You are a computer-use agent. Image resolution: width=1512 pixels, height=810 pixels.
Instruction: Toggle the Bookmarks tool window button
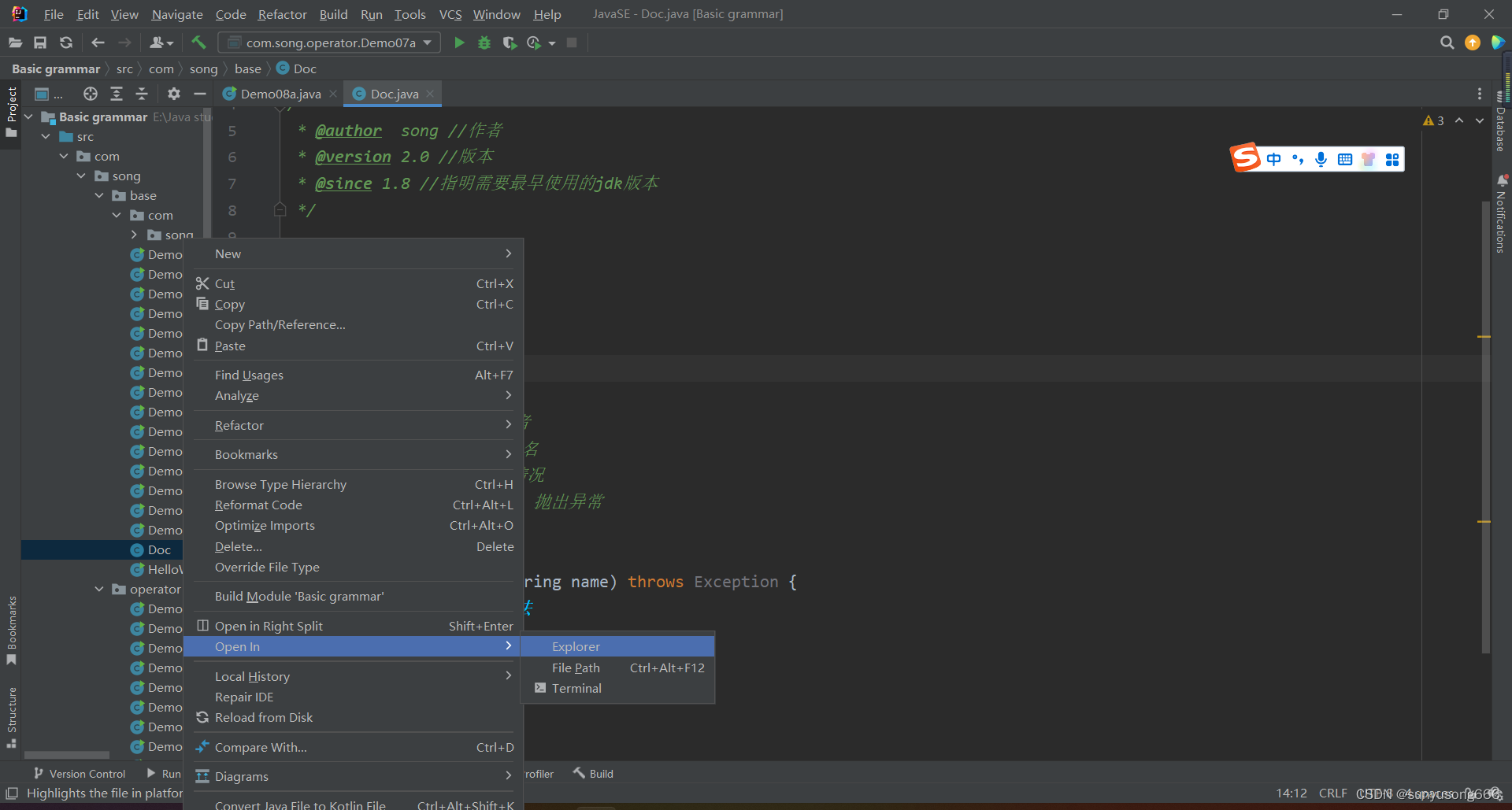point(11,631)
